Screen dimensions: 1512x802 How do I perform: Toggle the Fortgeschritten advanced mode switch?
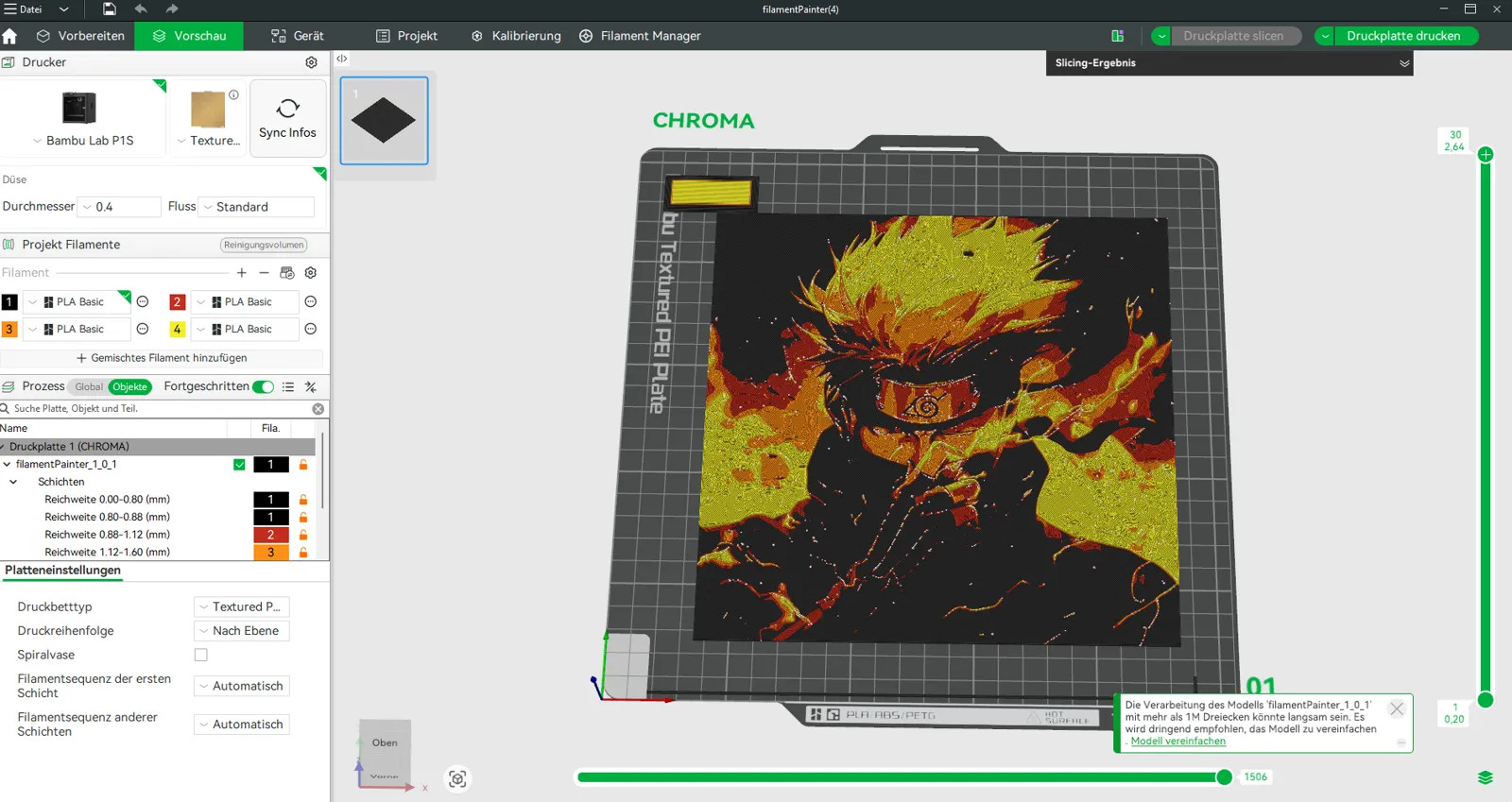point(263,387)
